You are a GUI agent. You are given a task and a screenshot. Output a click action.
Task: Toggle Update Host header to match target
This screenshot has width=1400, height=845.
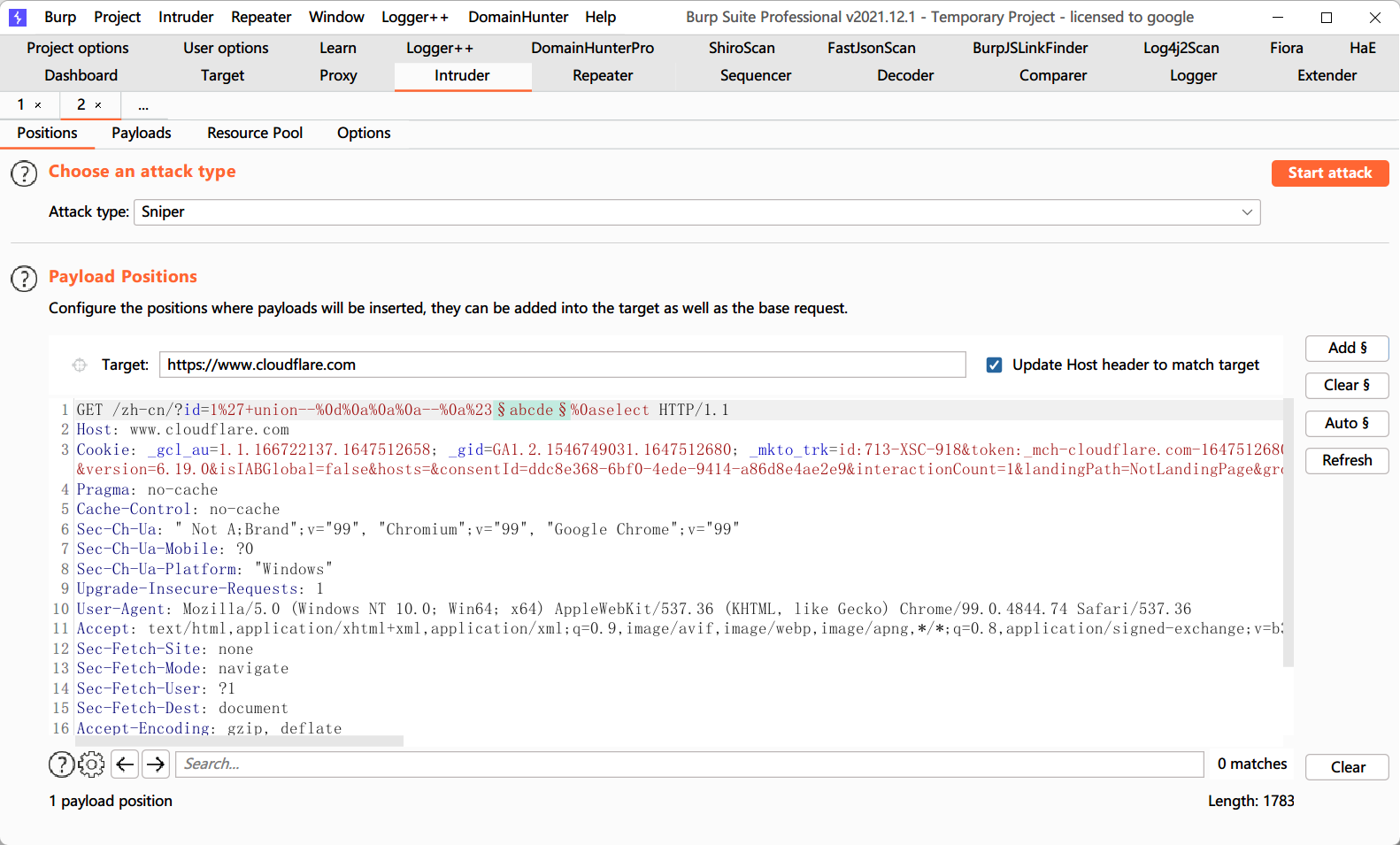(995, 365)
